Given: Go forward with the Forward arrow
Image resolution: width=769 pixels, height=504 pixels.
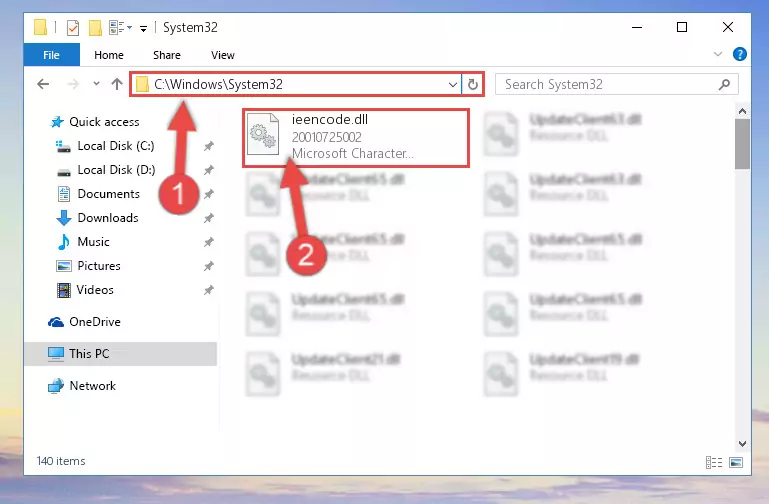Looking at the screenshot, I should 73,84.
